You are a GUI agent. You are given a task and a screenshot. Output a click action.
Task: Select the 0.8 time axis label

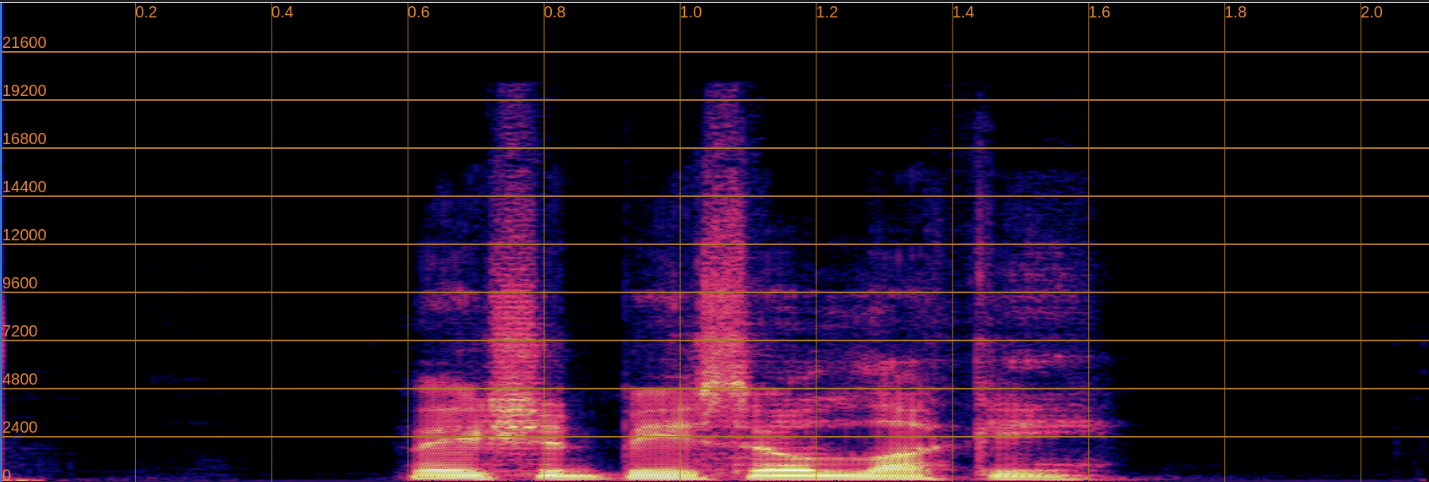tap(555, 13)
